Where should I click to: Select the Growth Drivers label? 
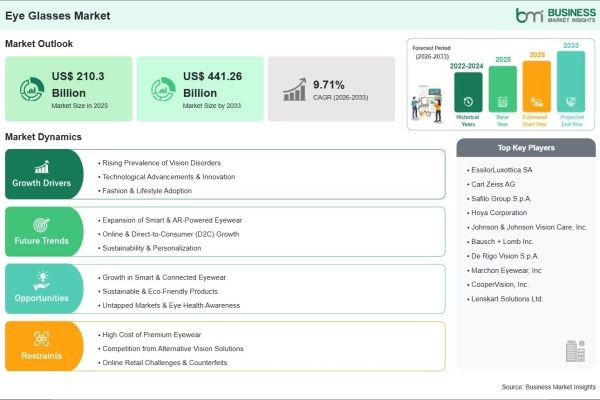(41, 183)
